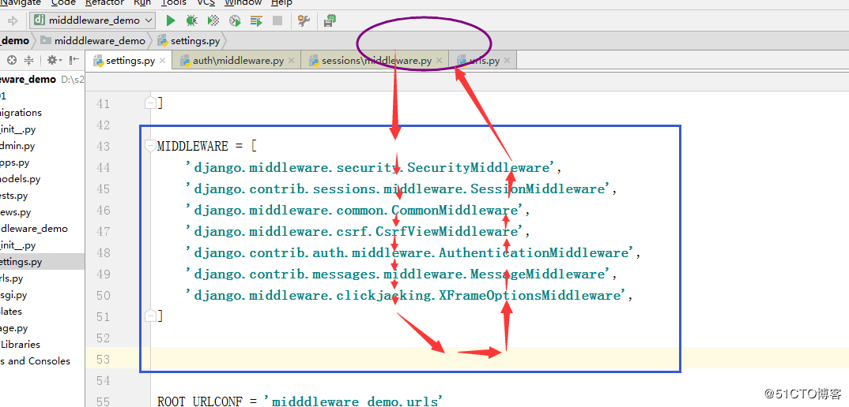Click the SecurityMiddleware code line
The image size is (849, 407).
coord(373,167)
